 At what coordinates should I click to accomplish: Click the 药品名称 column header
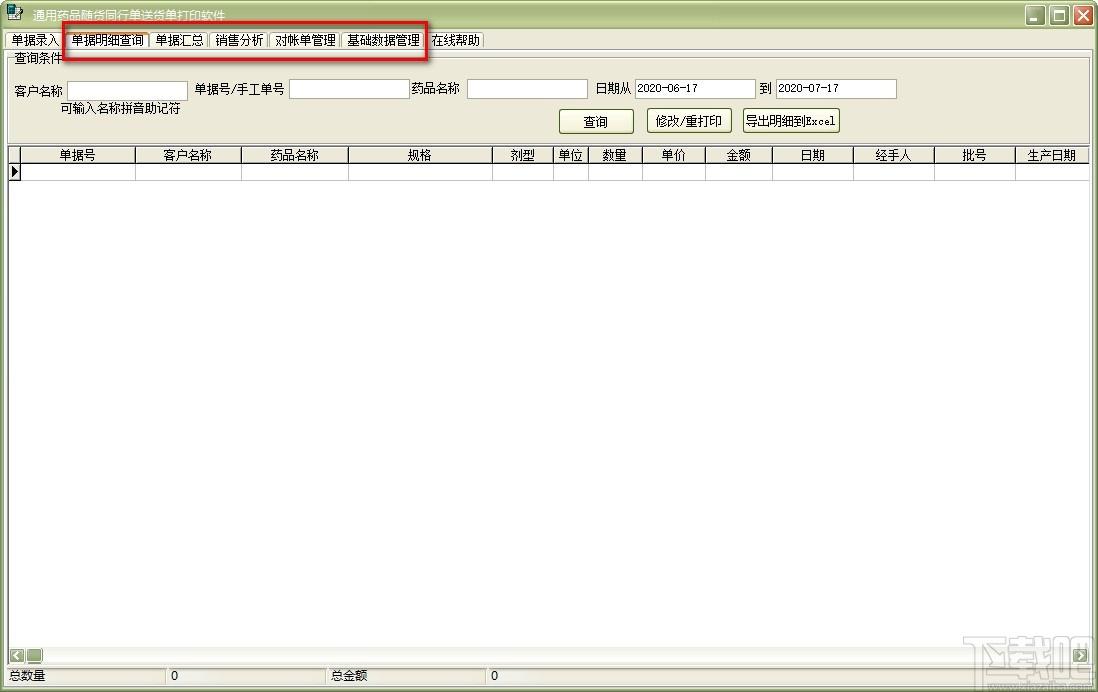pos(295,155)
